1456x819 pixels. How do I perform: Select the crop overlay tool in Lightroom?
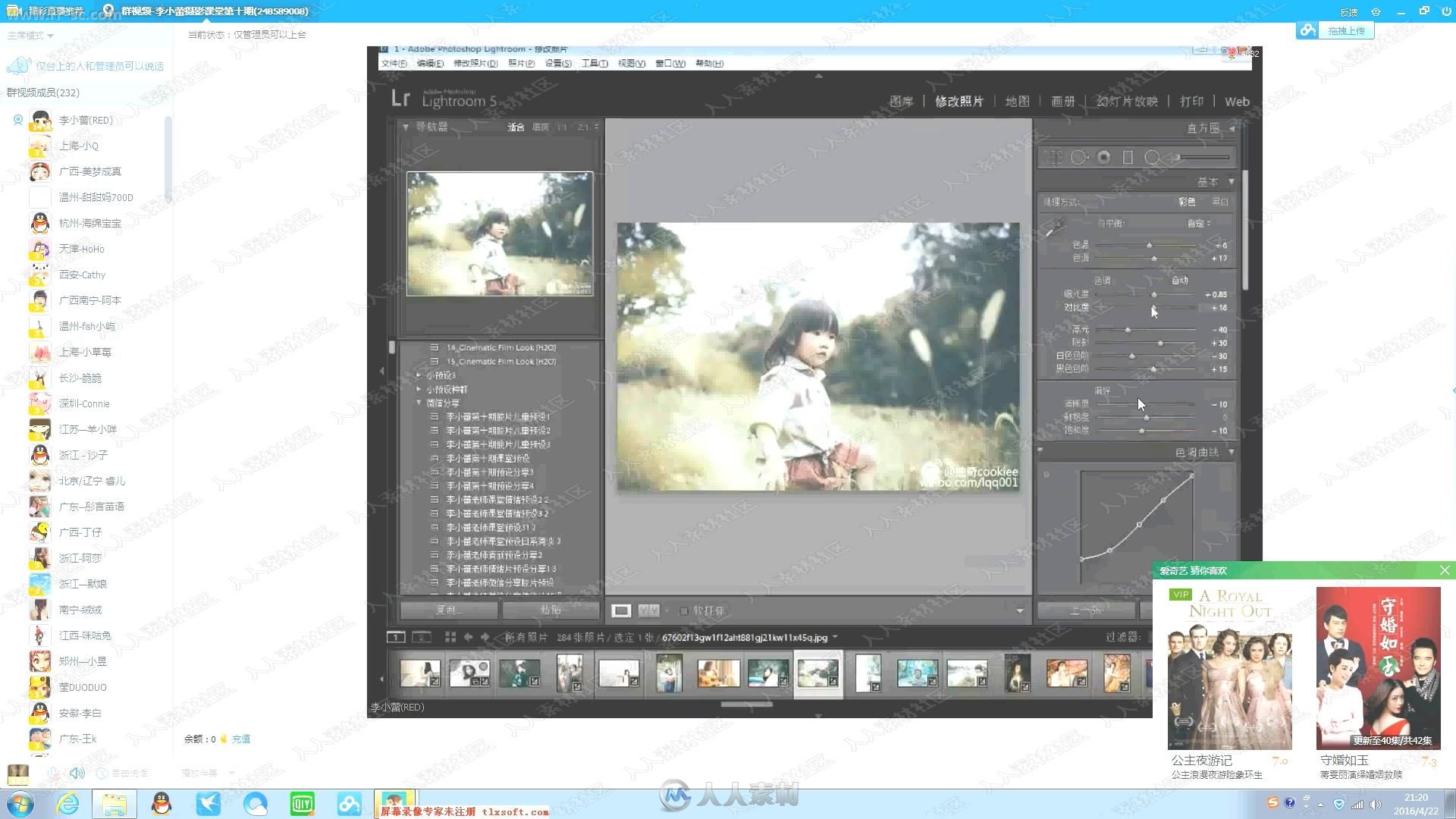click(1053, 157)
